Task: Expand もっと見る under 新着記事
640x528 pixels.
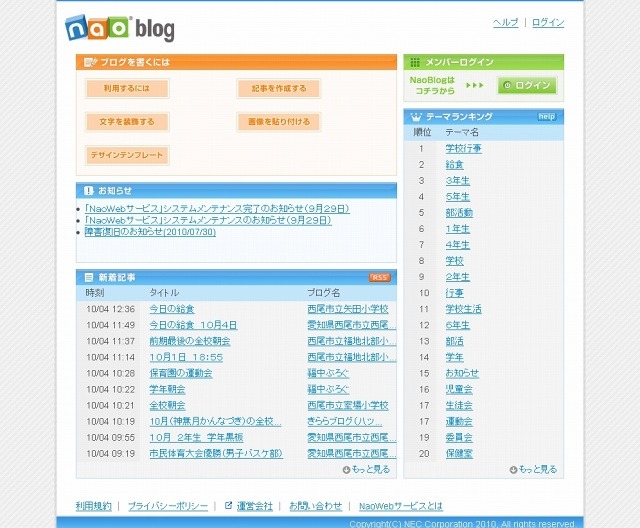Action: point(366,469)
